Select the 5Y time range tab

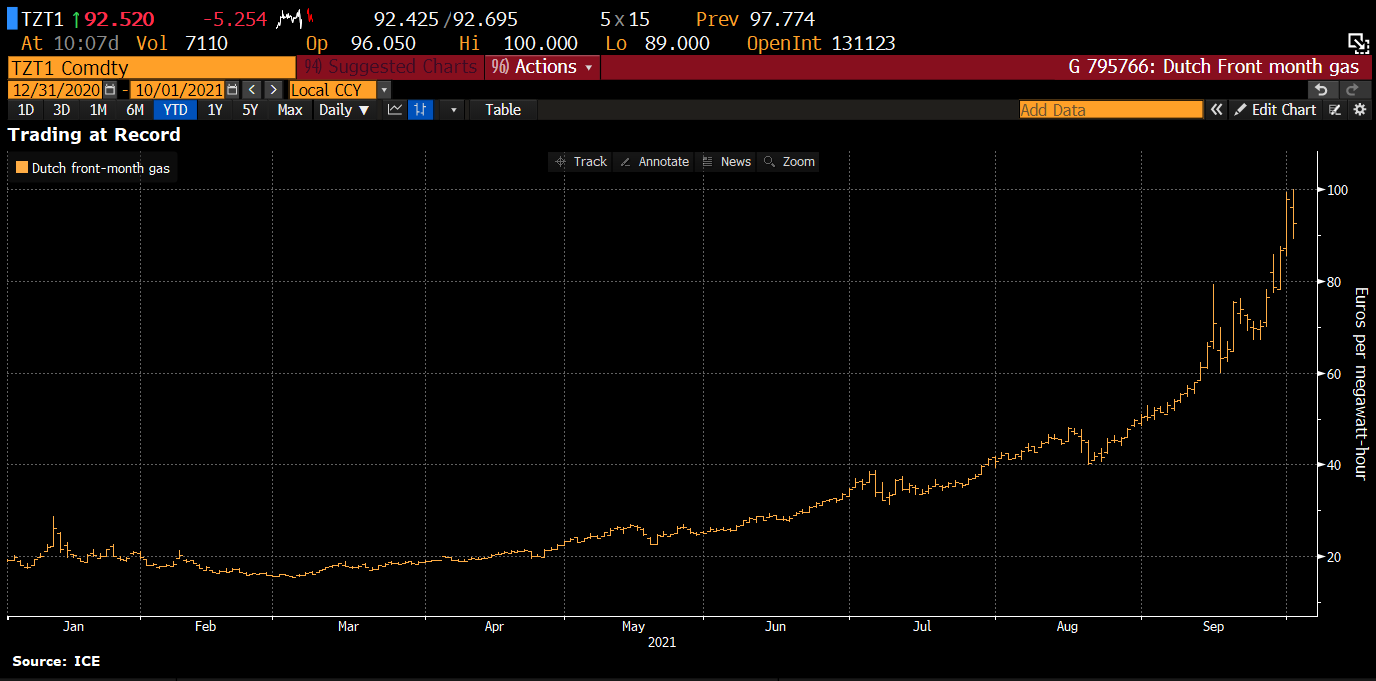250,110
